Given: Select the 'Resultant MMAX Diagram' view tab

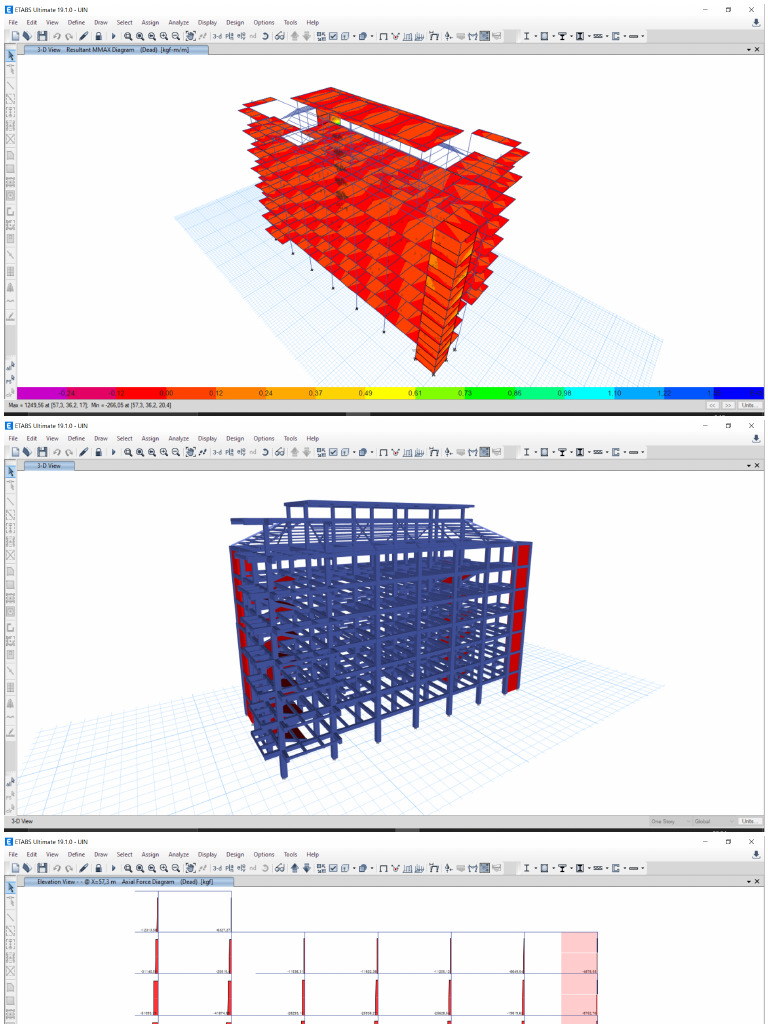Looking at the screenshot, I should click(x=116, y=50).
